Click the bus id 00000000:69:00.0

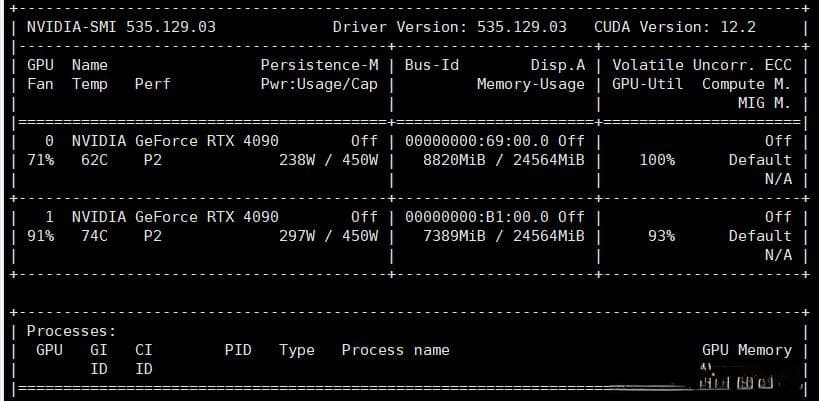click(477, 141)
